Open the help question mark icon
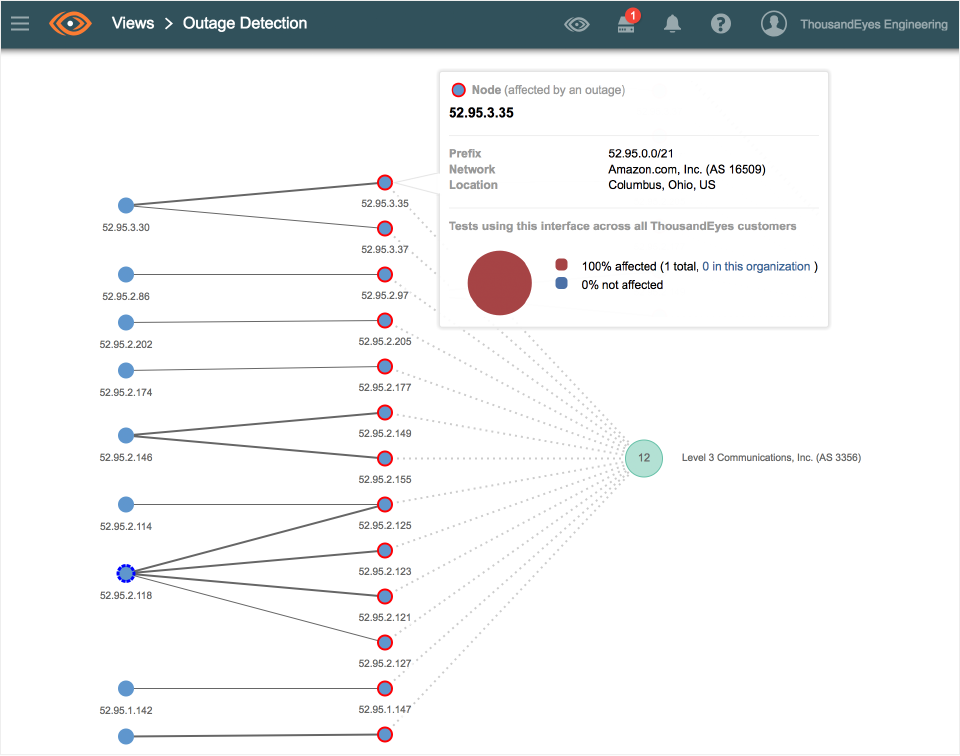The width and height of the screenshot is (960, 756). [x=721, y=24]
